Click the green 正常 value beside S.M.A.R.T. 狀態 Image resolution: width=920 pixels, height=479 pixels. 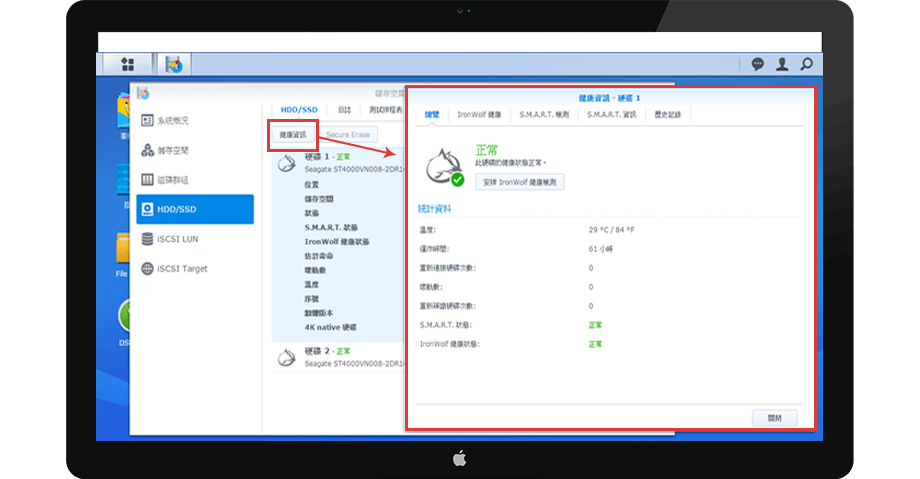(x=595, y=325)
